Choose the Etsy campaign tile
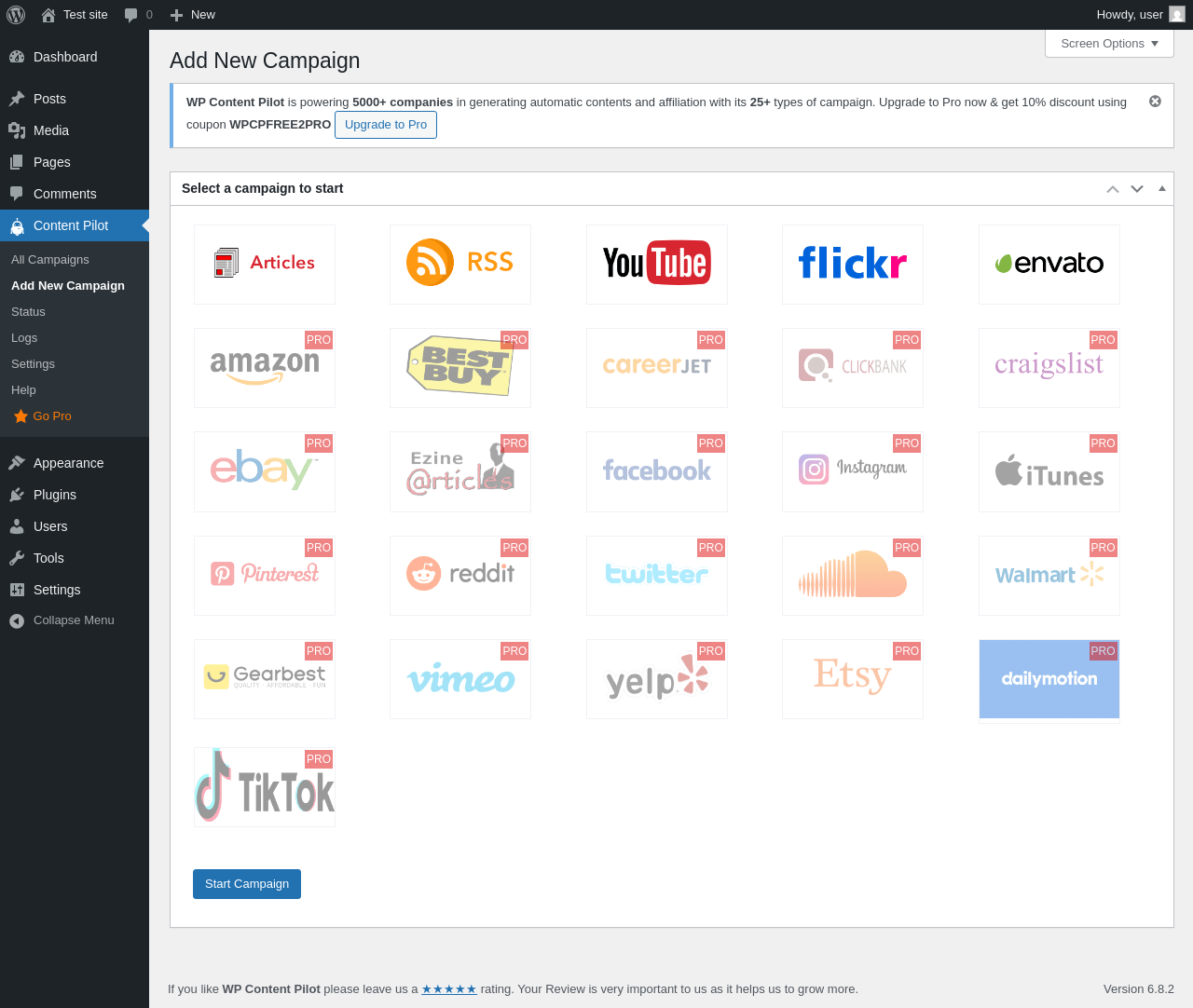The height and width of the screenshot is (1008, 1193). [853, 679]
